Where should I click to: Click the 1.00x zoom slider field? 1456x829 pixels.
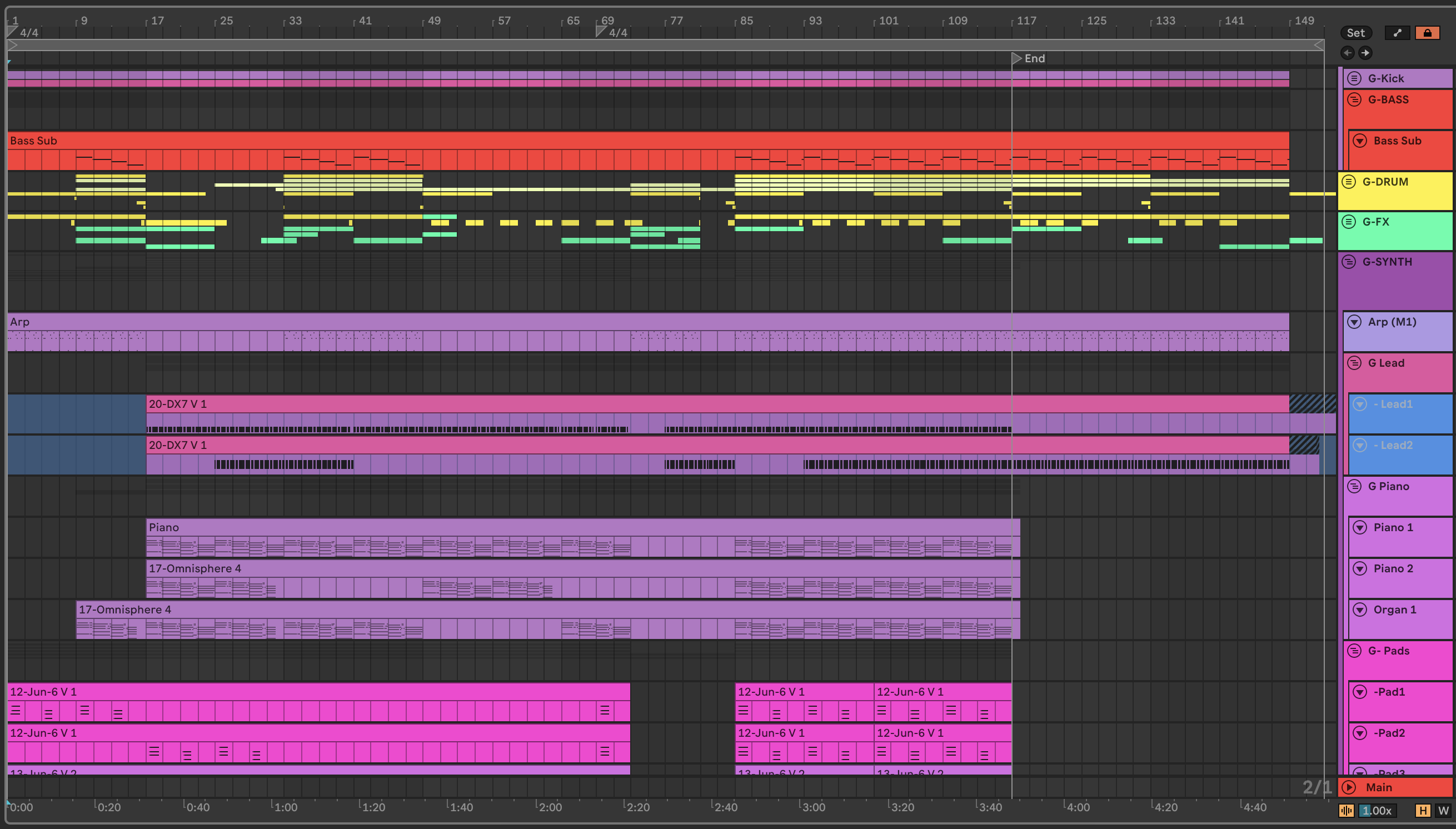(x=1378, y=811)
